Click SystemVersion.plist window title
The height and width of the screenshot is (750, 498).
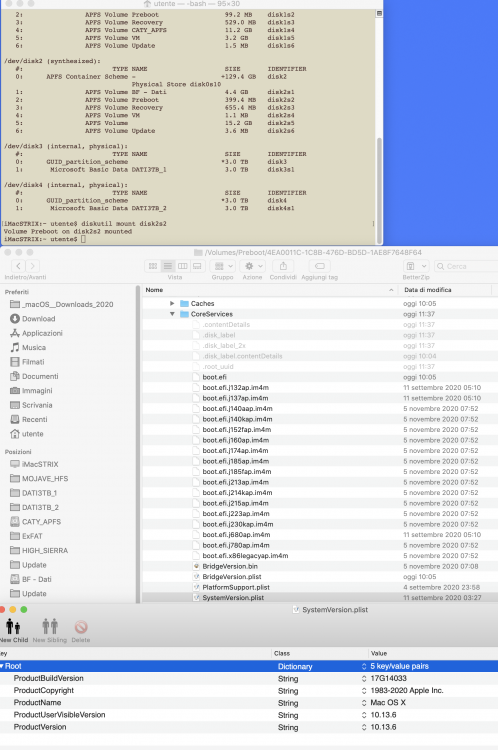[335, 610]
